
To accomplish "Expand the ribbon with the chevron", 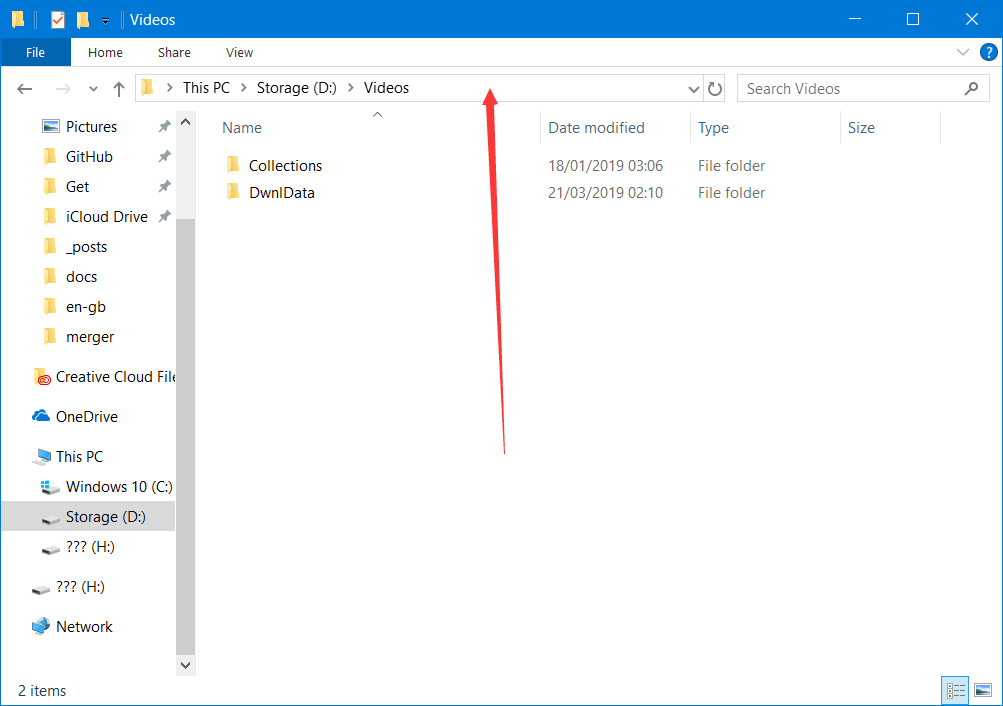I will [963, 53].
